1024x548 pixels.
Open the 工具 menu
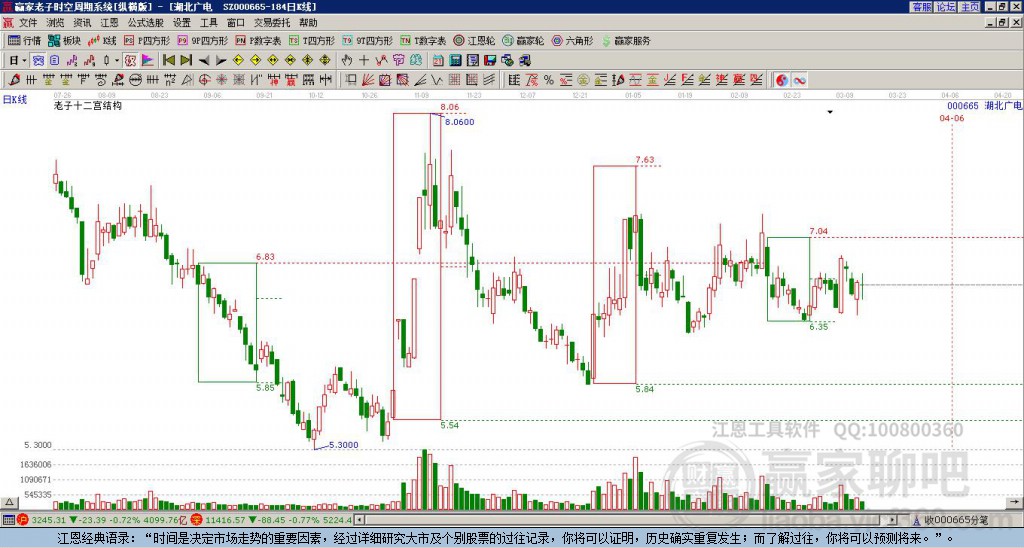[x=208, y=23]
